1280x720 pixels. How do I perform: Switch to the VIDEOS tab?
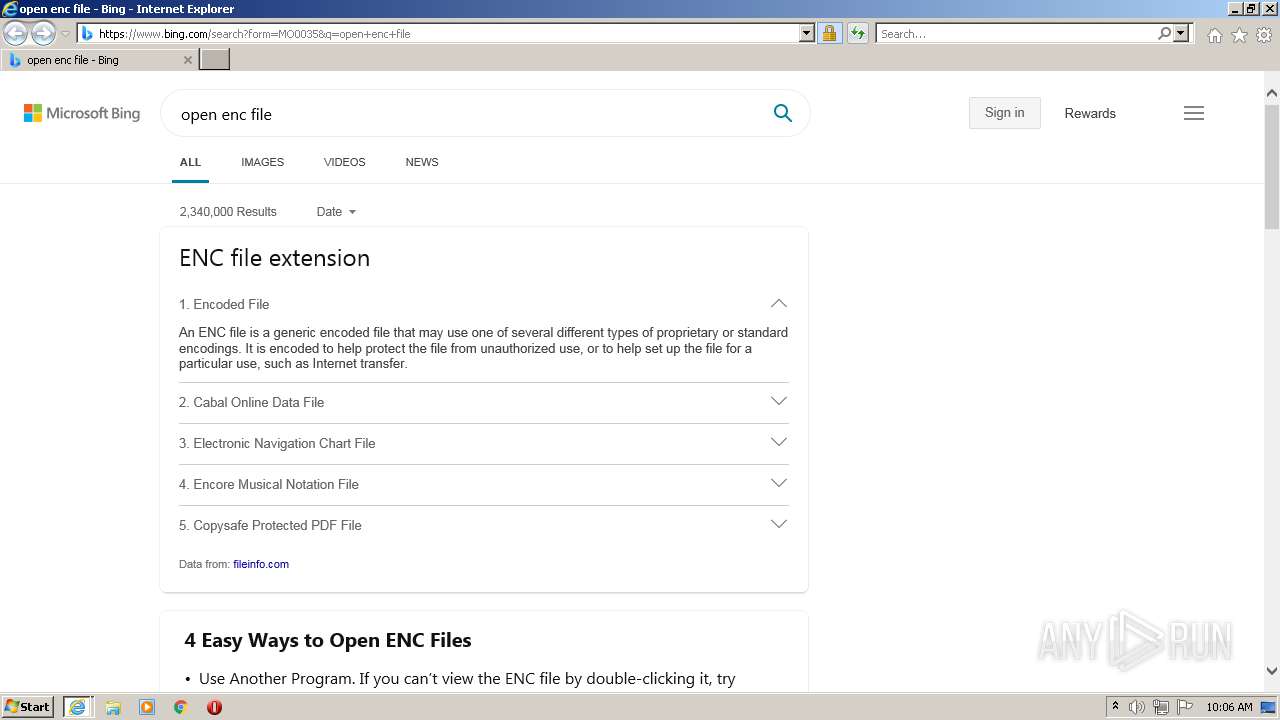click(x=344, y=162)
